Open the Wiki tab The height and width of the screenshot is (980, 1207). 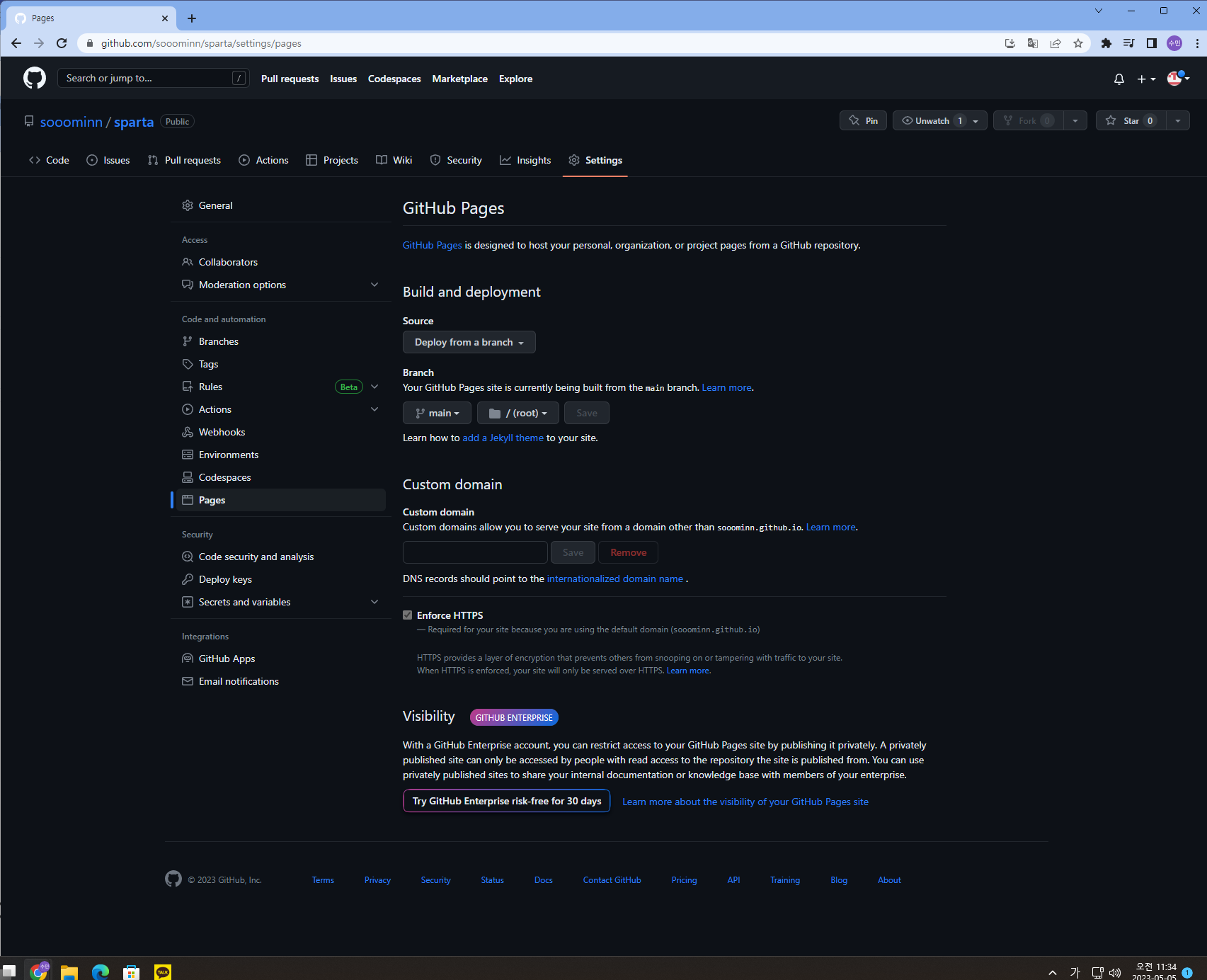pos(394,160)
